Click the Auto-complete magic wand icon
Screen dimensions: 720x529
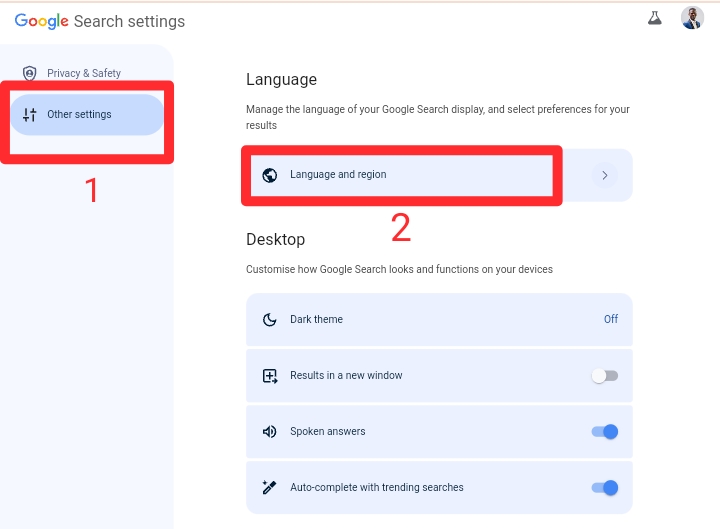(x=270, y=487)
